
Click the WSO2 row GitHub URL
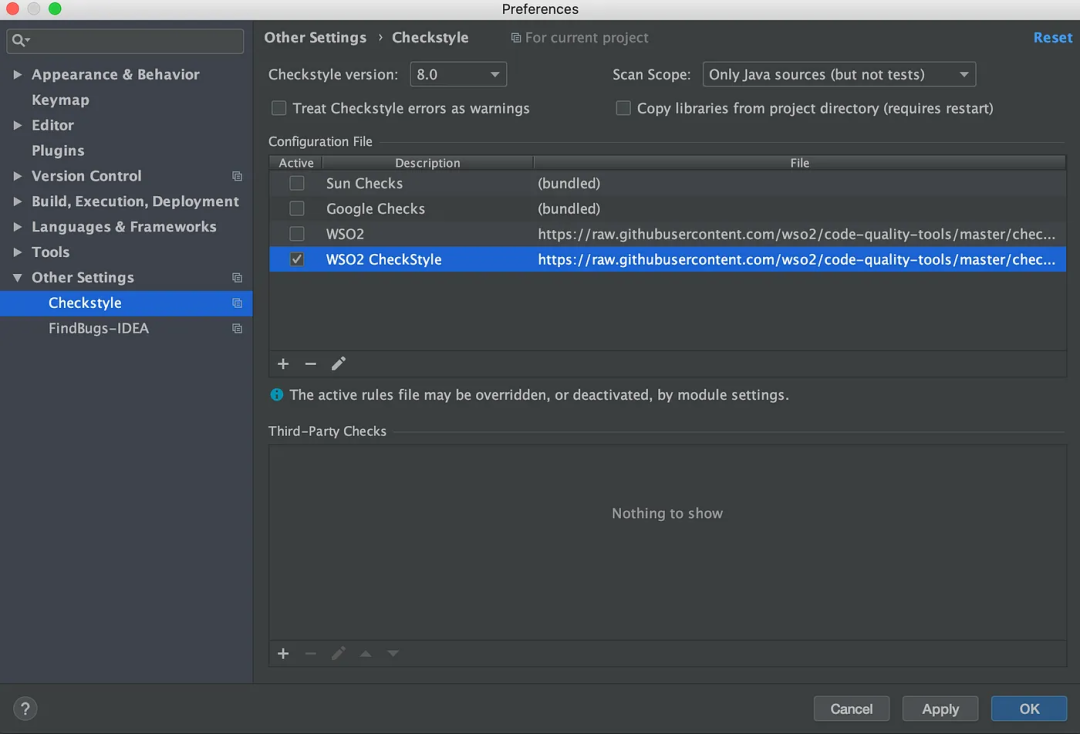click(796, 234)
